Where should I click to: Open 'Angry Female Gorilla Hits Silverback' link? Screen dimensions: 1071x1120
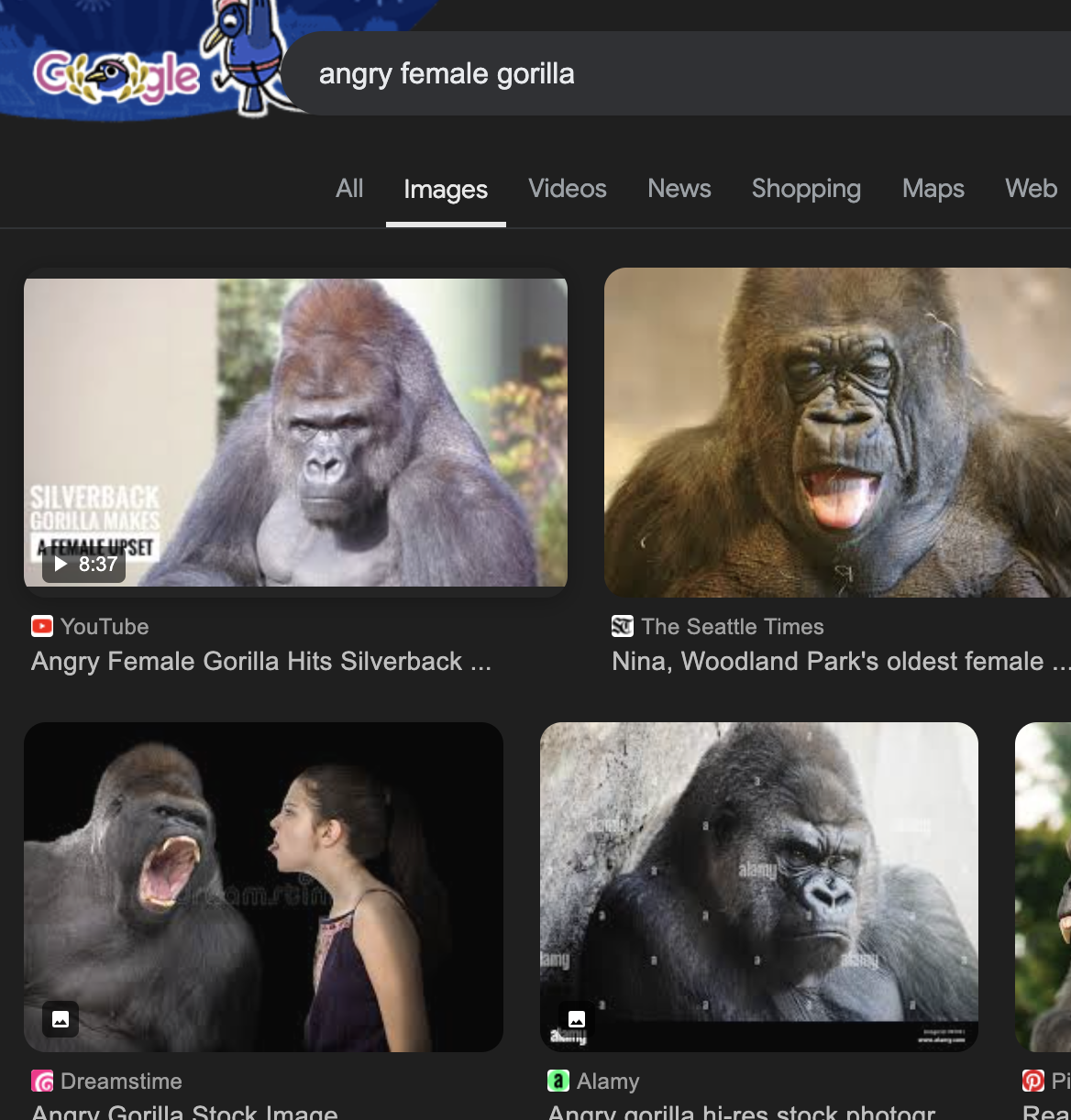tap(261, 662)
